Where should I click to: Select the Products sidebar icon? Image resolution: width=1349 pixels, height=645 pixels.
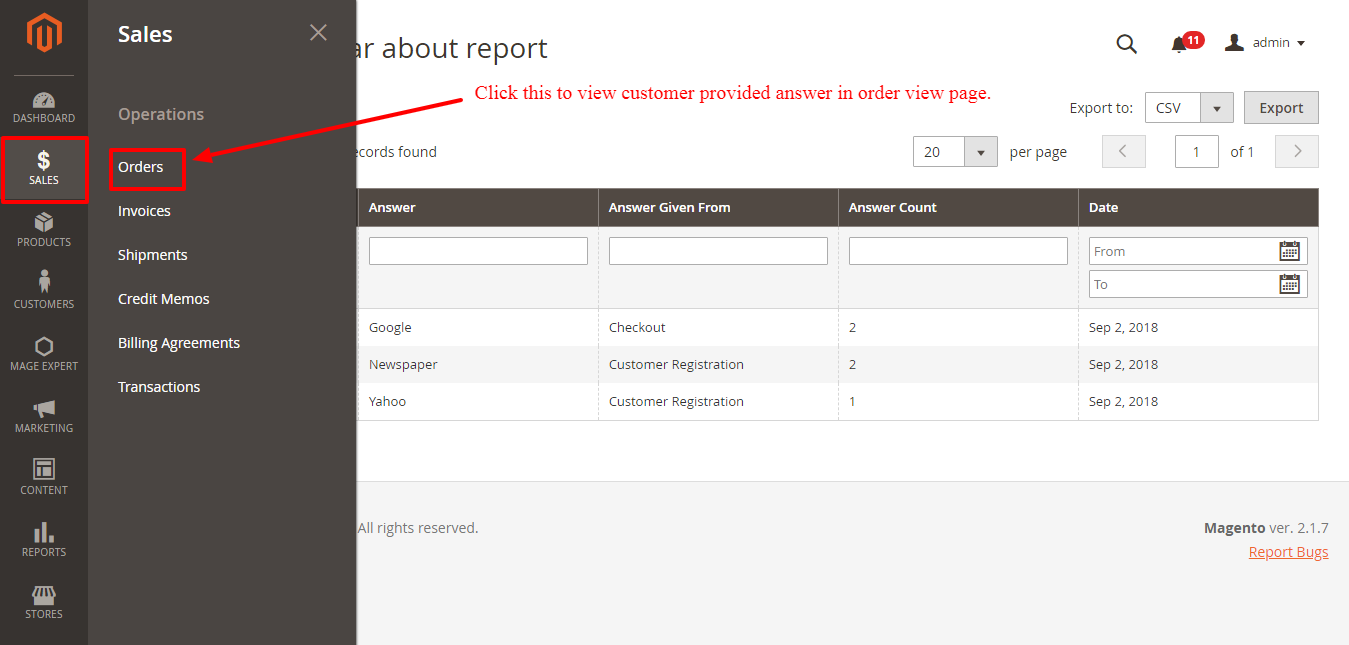43,229
